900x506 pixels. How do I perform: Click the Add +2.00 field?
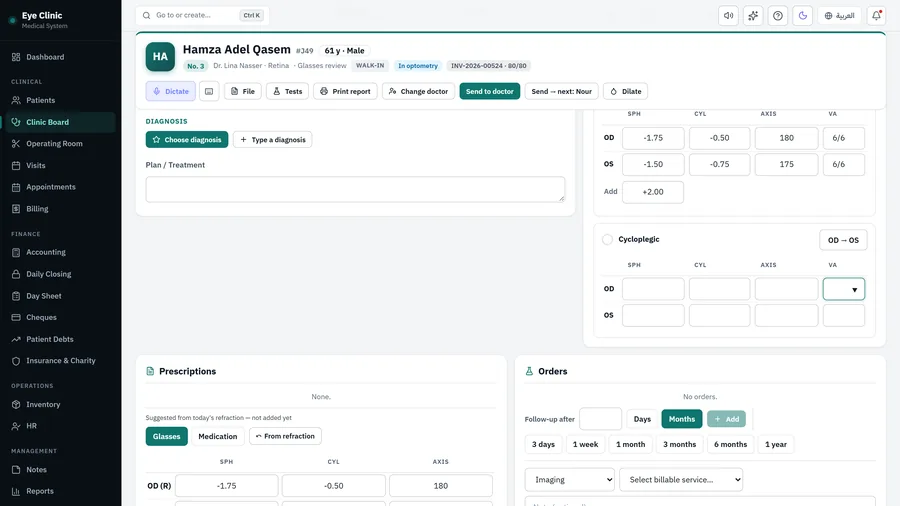pos(653,192)
